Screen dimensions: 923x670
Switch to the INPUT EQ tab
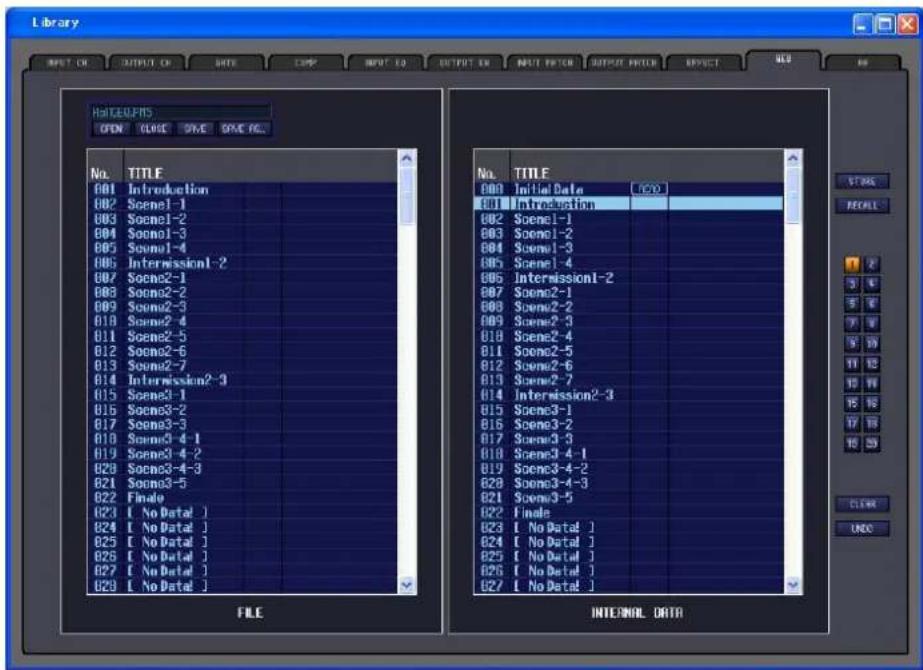(385, 63)
